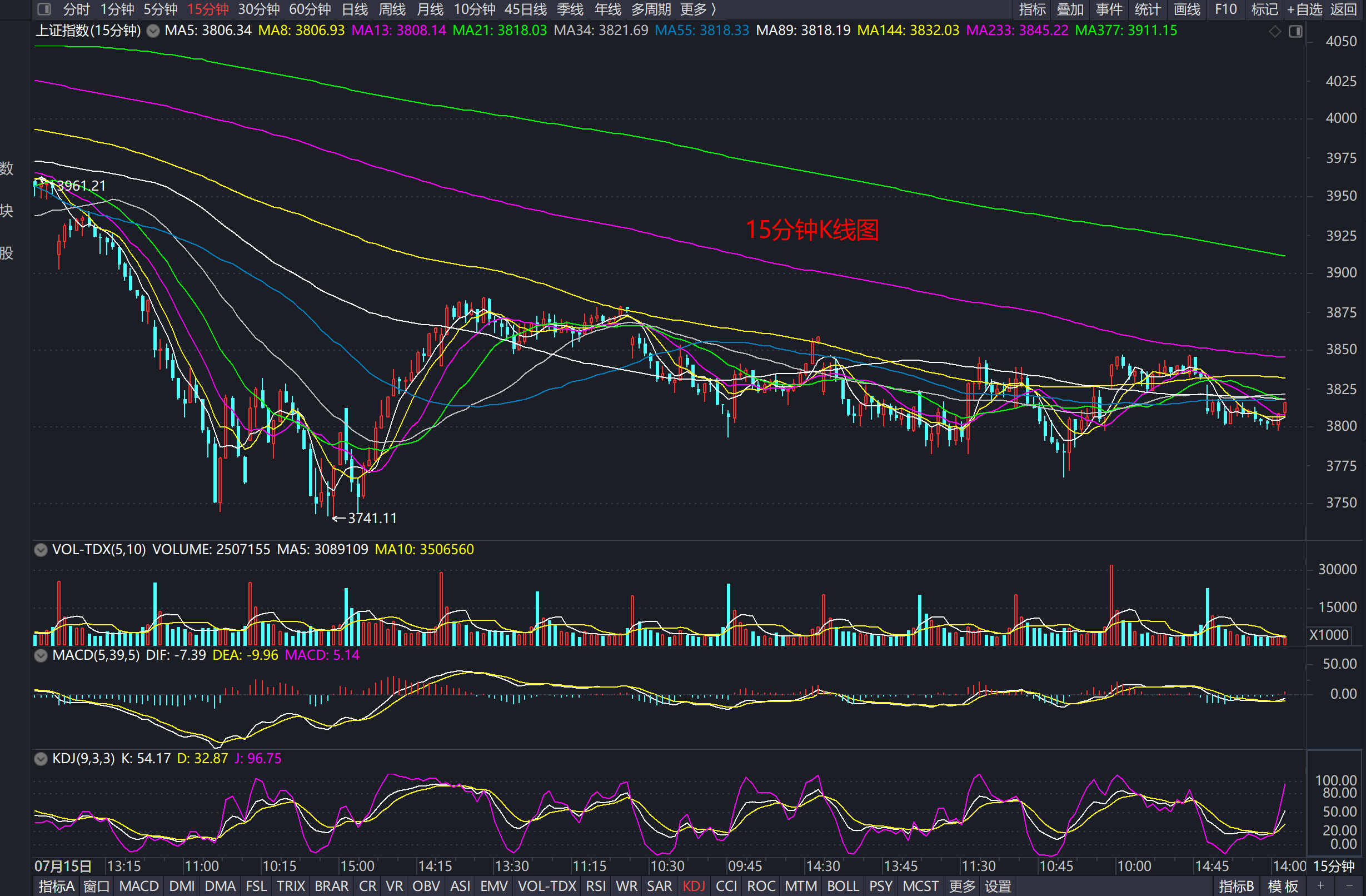Viewport: 1366px width, 896px height.
Task: Open the 多周期 multi-period view
Action: click(651, 9)
